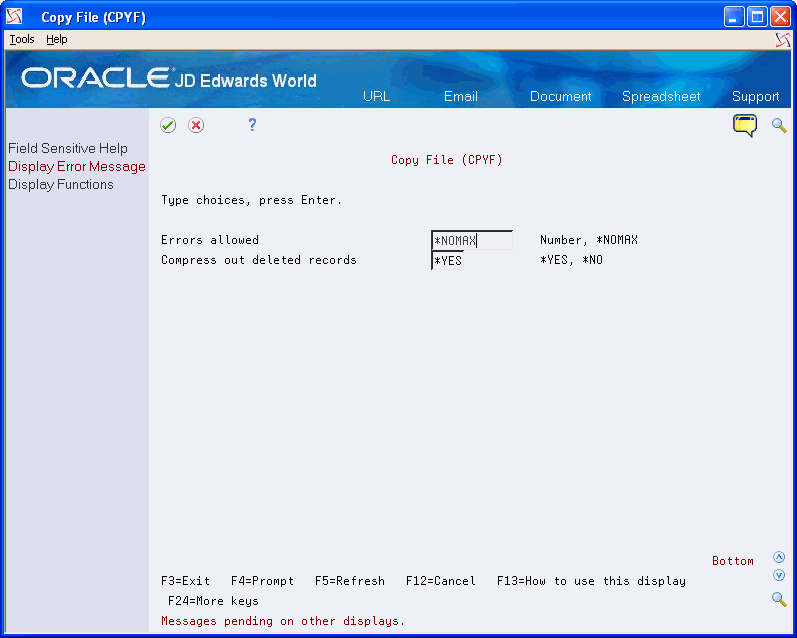Click '*YES, *NO' hint text

[x=571, y=260]
